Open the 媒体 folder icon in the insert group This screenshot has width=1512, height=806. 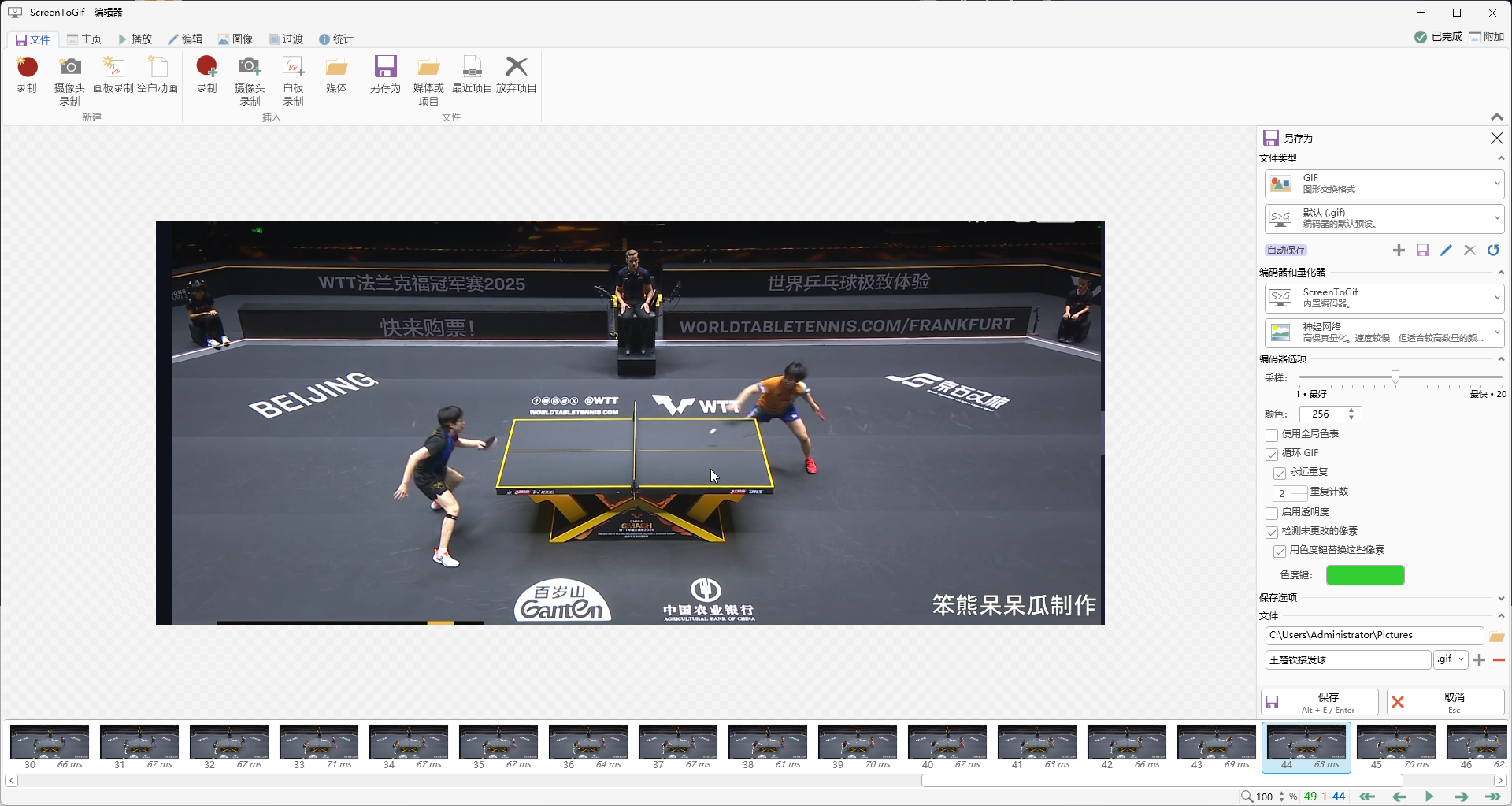coord(336,69)
